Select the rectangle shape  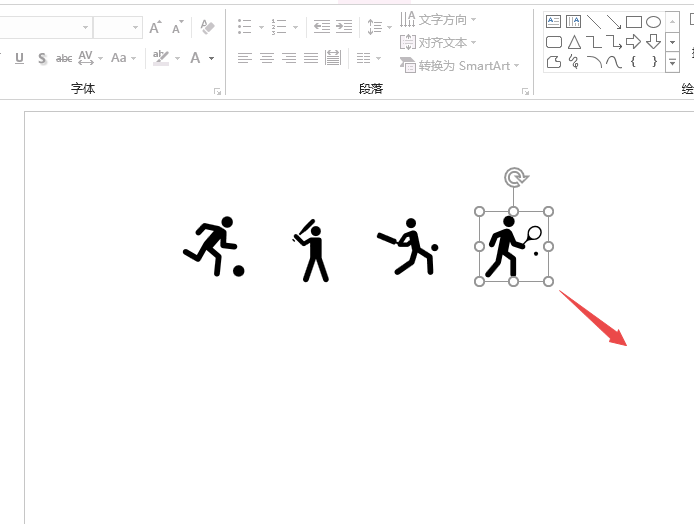pos(634,22)
